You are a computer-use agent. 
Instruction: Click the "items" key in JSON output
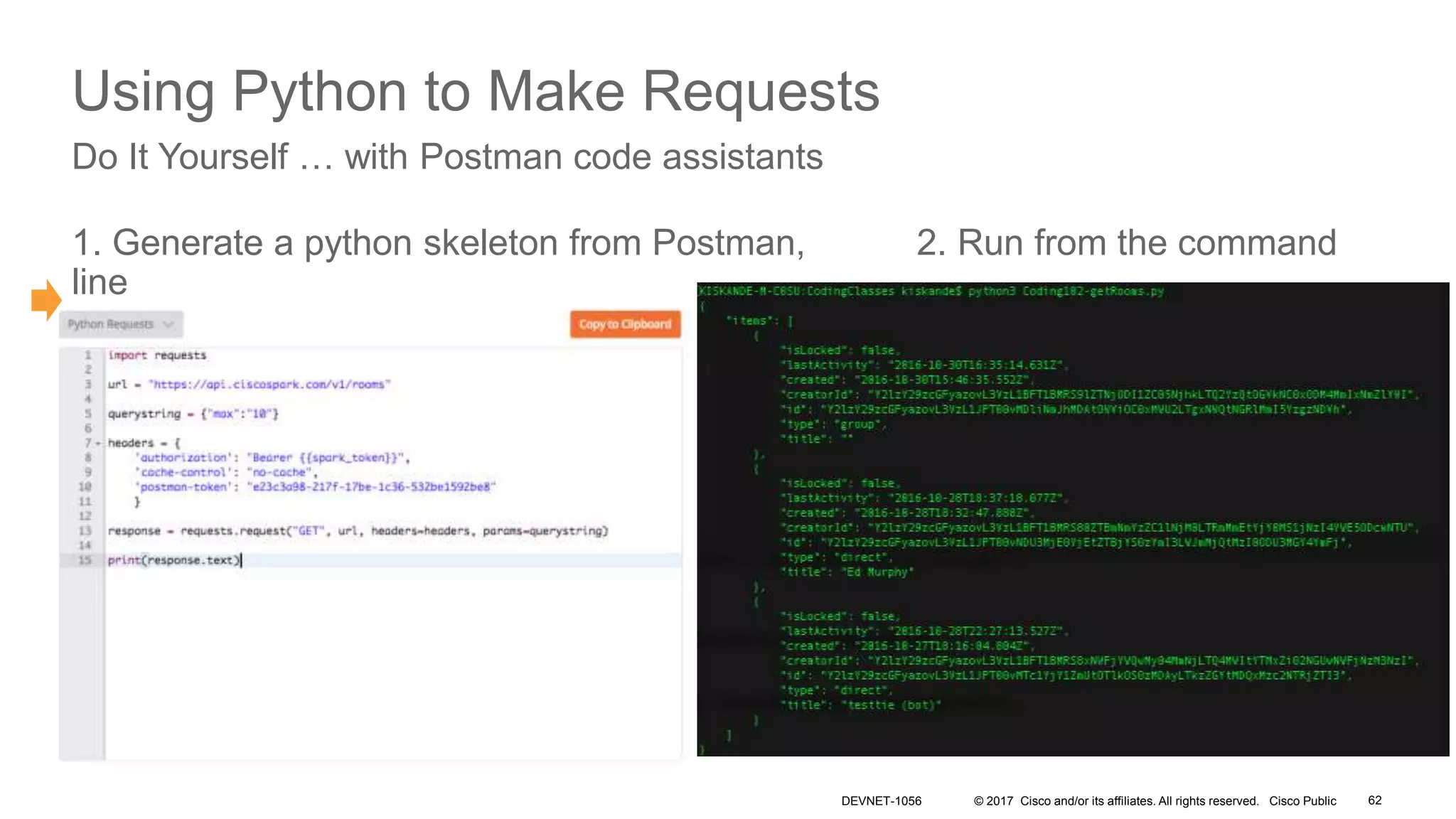[752, 321]
